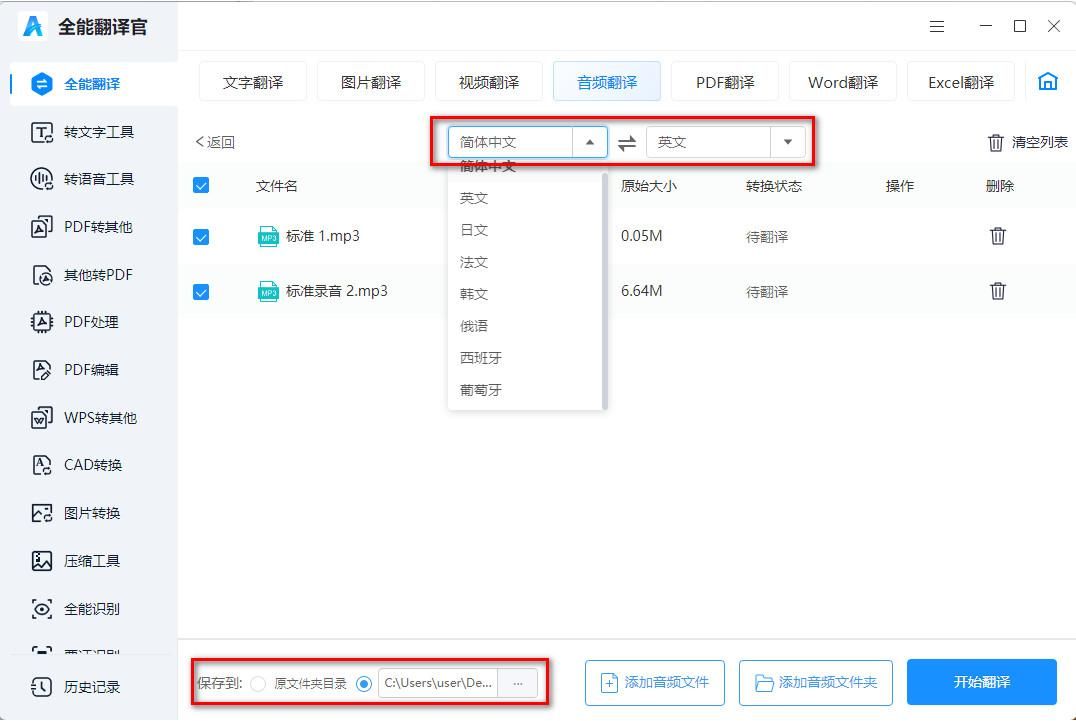This screenshot has width=1076, height=721.
Task: Switch to the PDF翻译 tab
Action: pos(724,82)
